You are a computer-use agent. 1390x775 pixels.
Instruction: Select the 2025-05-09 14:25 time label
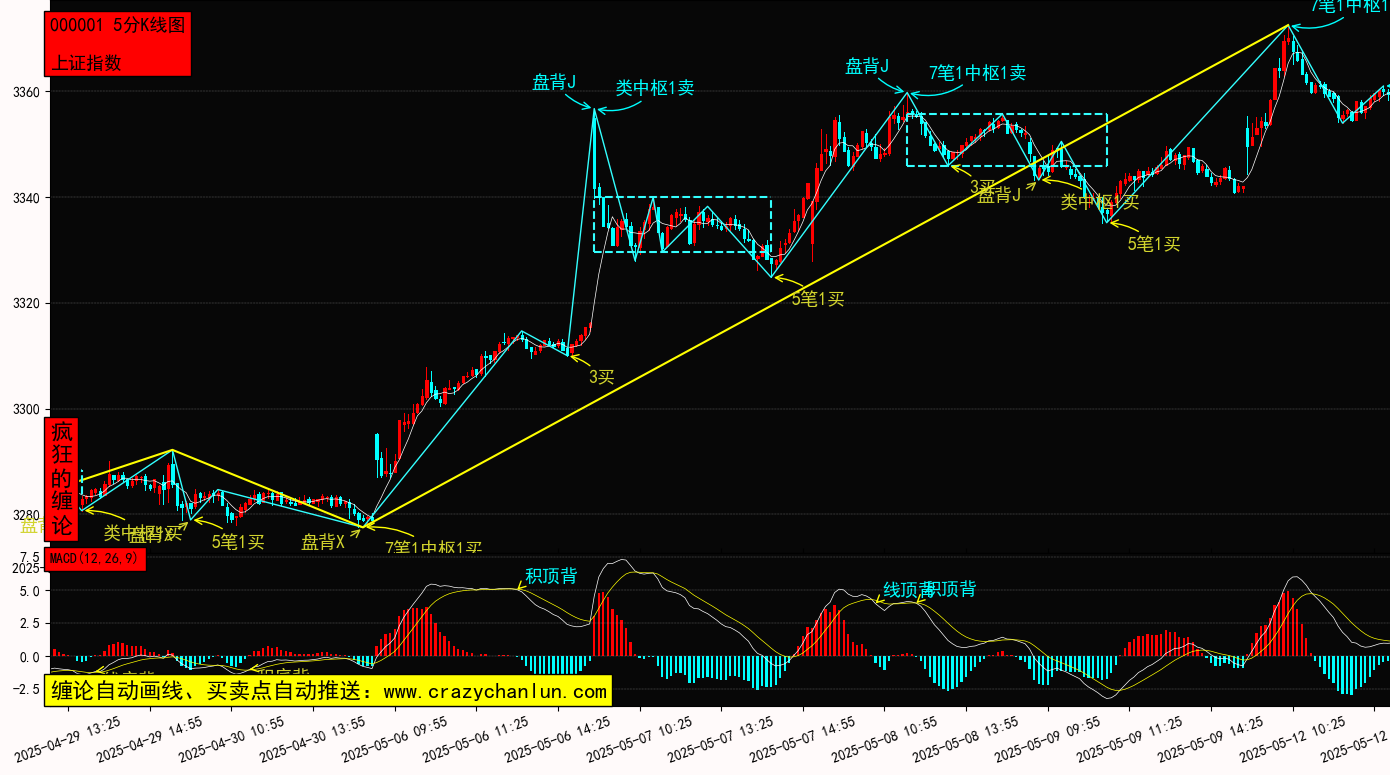1212,738
